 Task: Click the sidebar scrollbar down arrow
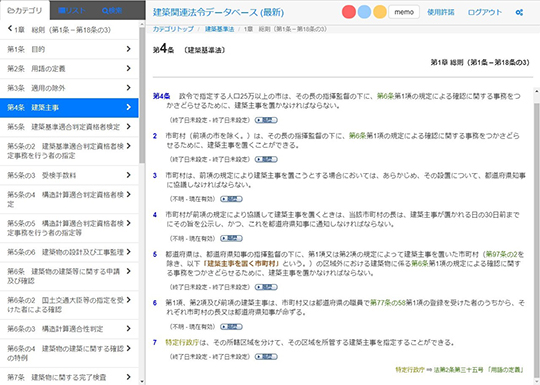(142, 382)
